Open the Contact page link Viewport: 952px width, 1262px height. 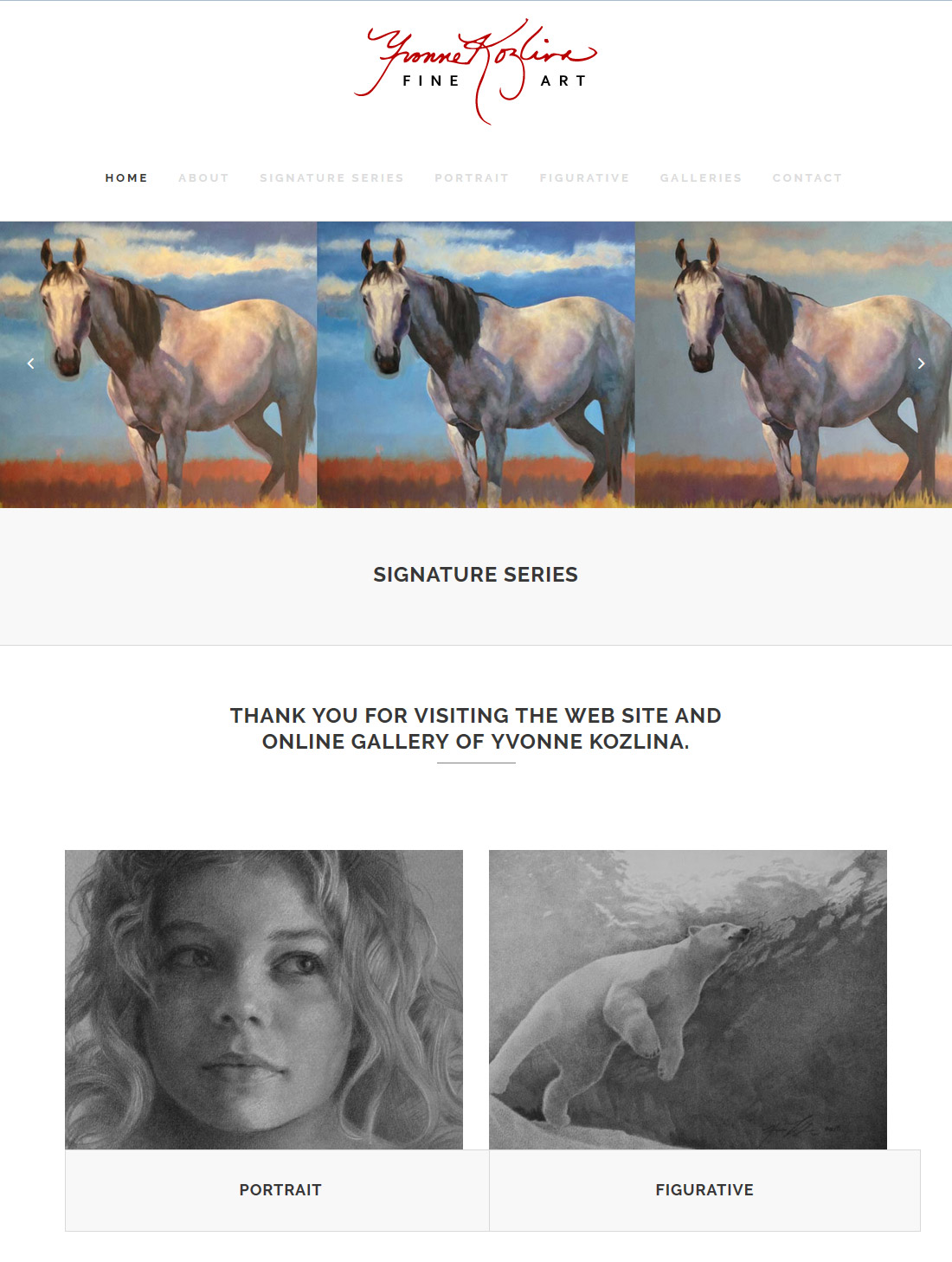click(807, 177)
